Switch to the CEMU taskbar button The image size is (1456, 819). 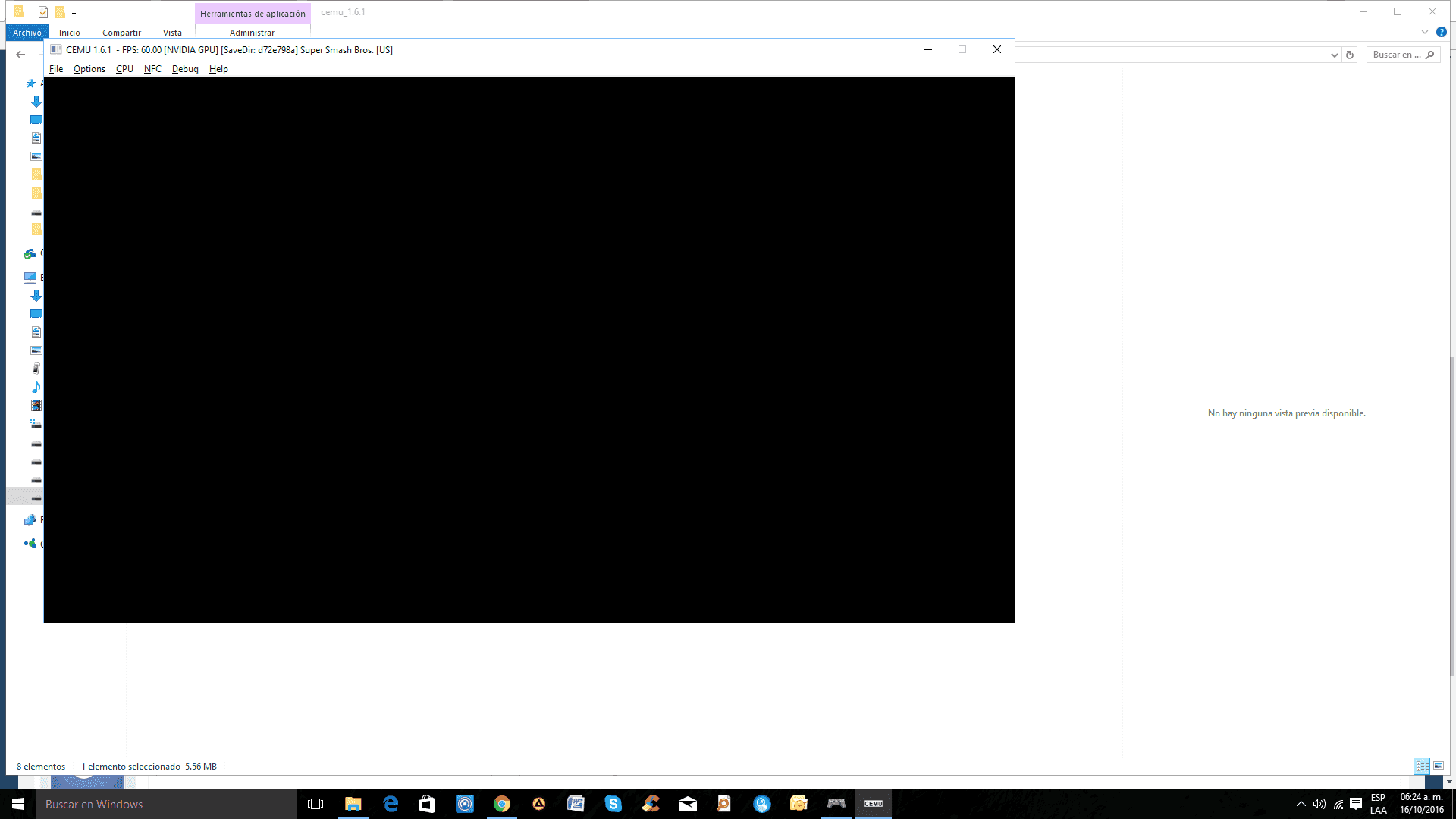click(874, 804)
